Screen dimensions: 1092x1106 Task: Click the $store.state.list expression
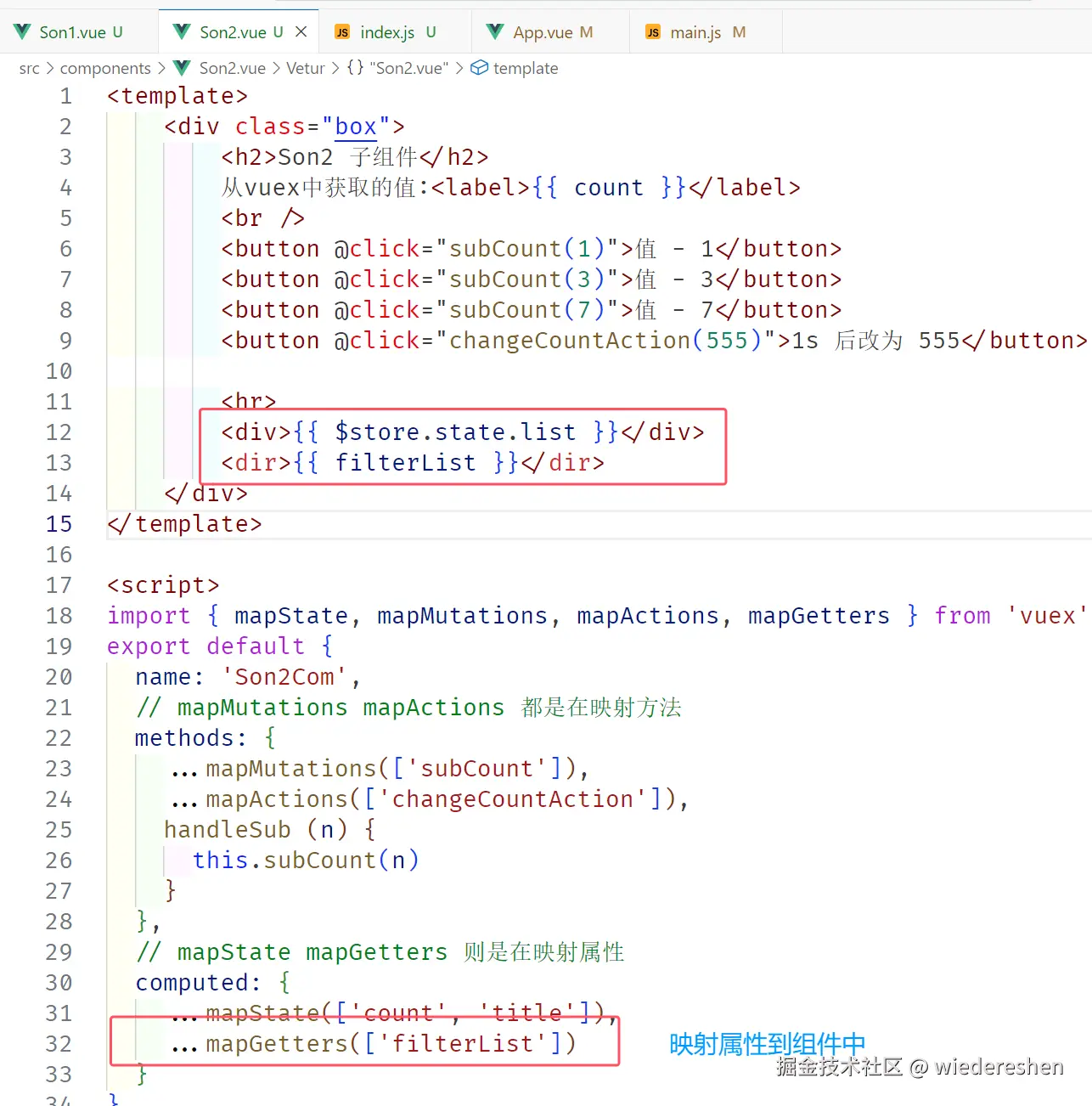click(x=455, y=432)
